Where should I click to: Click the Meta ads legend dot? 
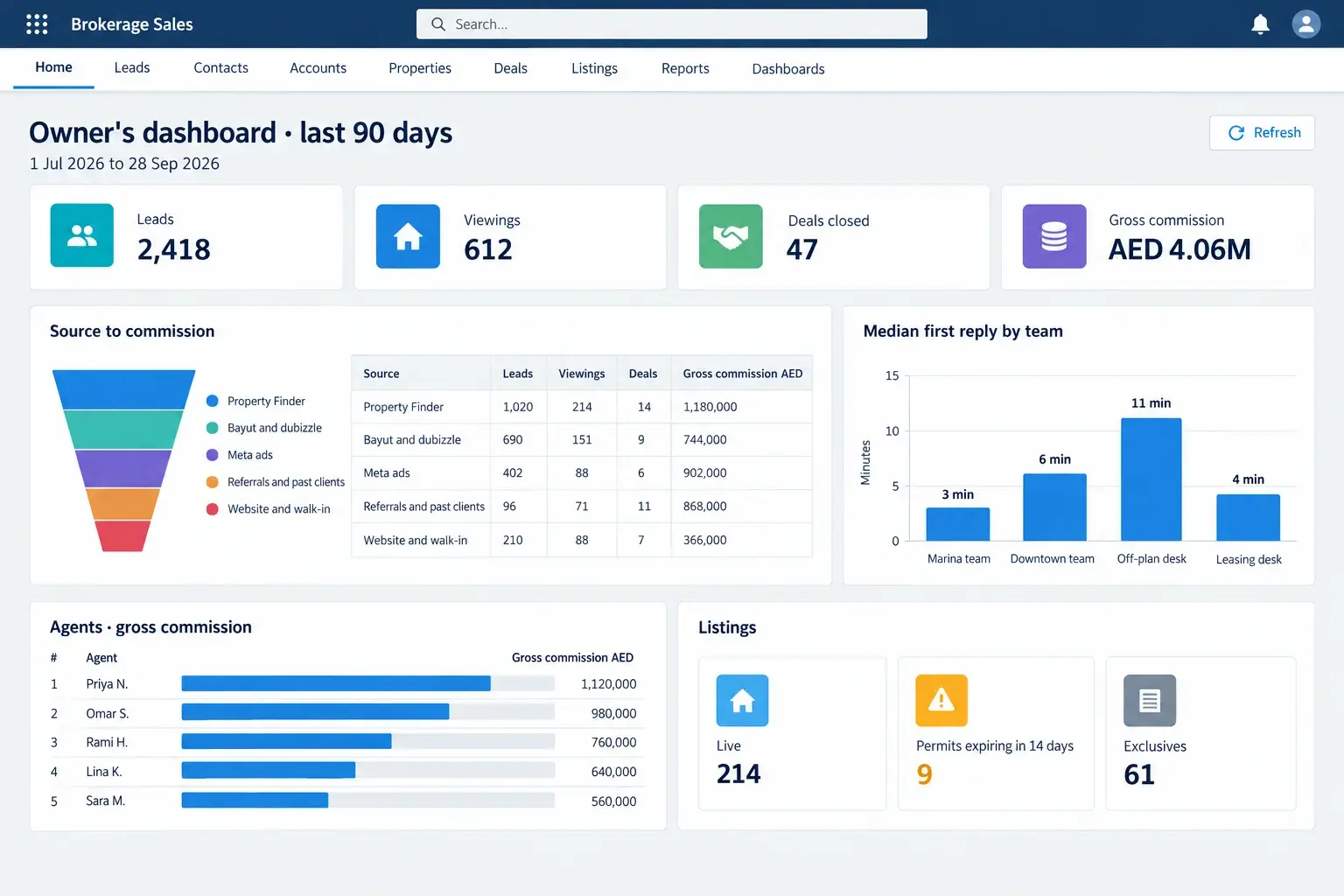pos(212,455)
